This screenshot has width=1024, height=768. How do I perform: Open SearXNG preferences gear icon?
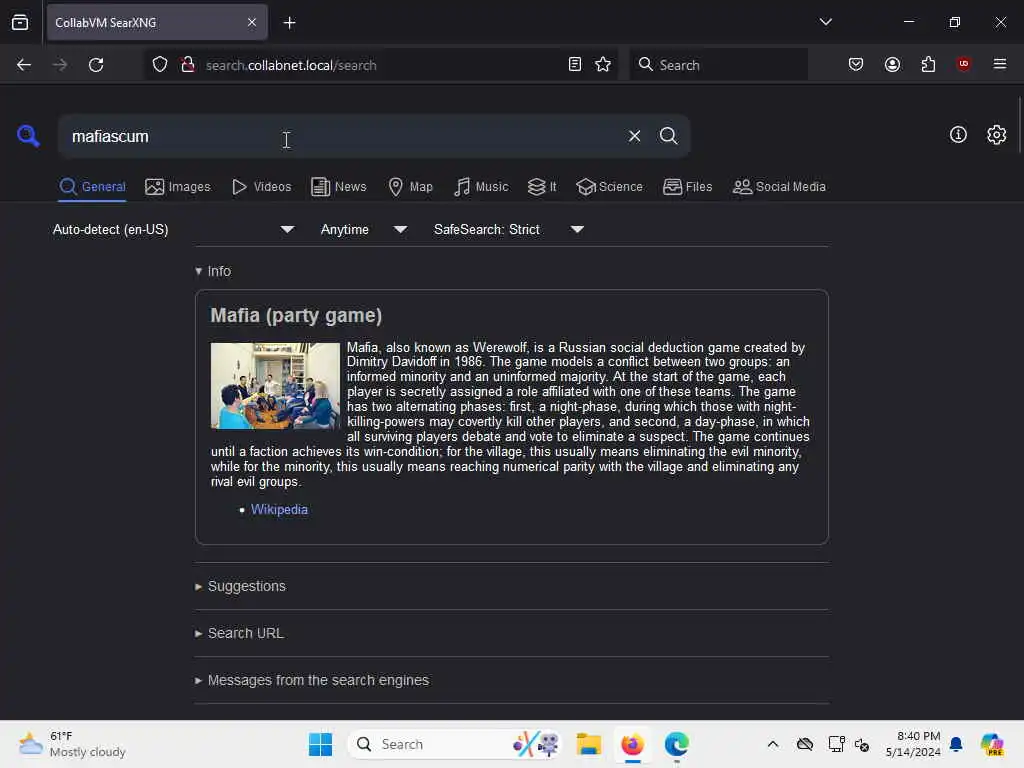(x=996, y=135)
